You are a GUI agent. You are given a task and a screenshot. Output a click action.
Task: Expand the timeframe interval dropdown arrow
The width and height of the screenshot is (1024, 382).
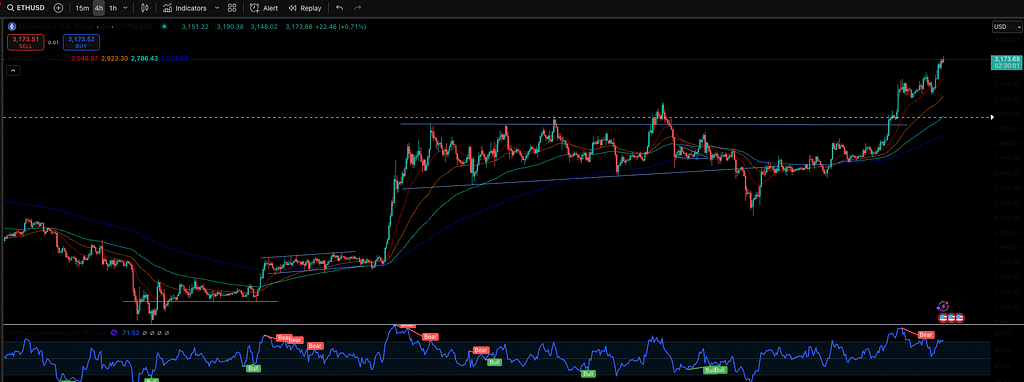(x=125, y=8)
